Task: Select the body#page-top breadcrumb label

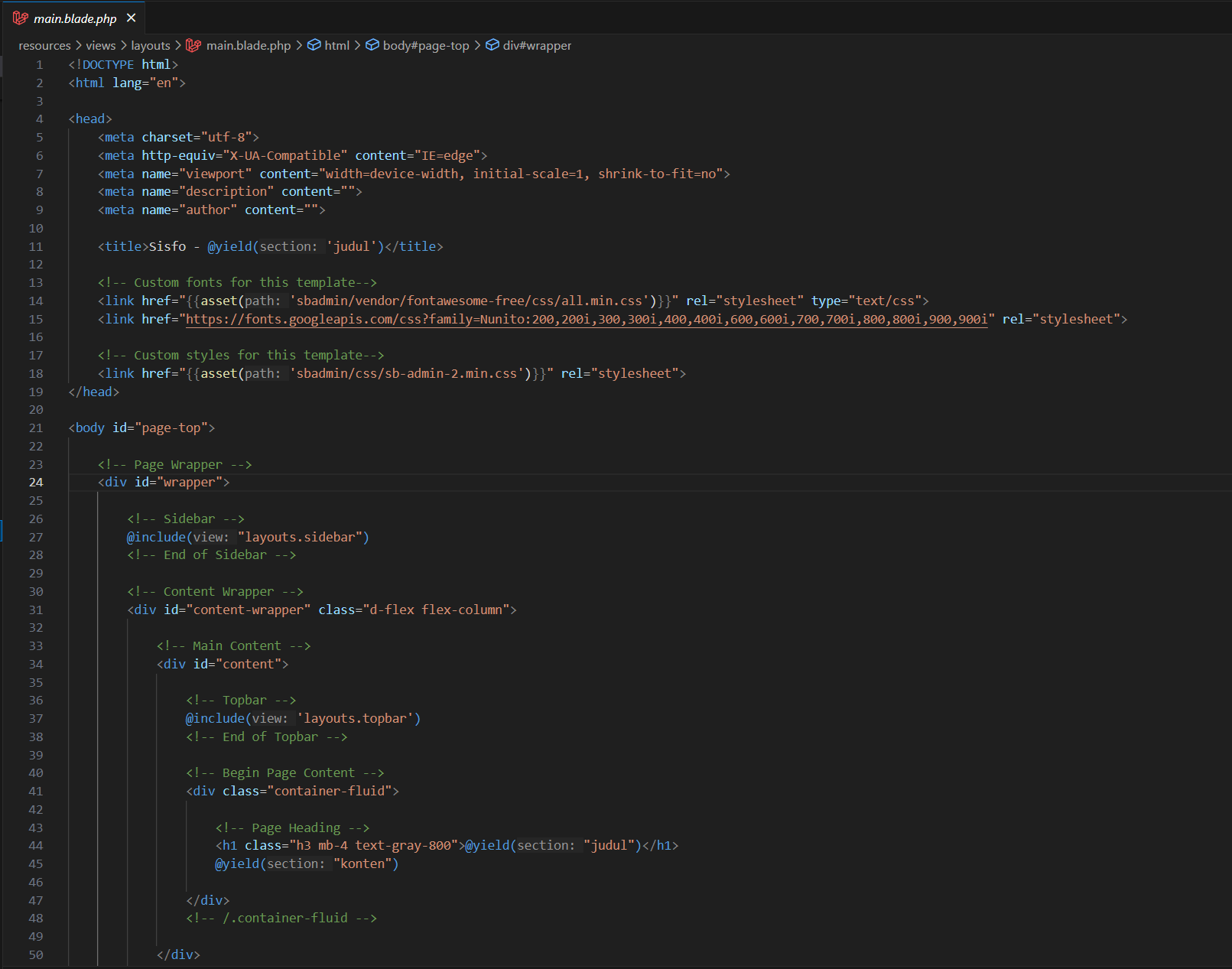Action: (426, 45)
